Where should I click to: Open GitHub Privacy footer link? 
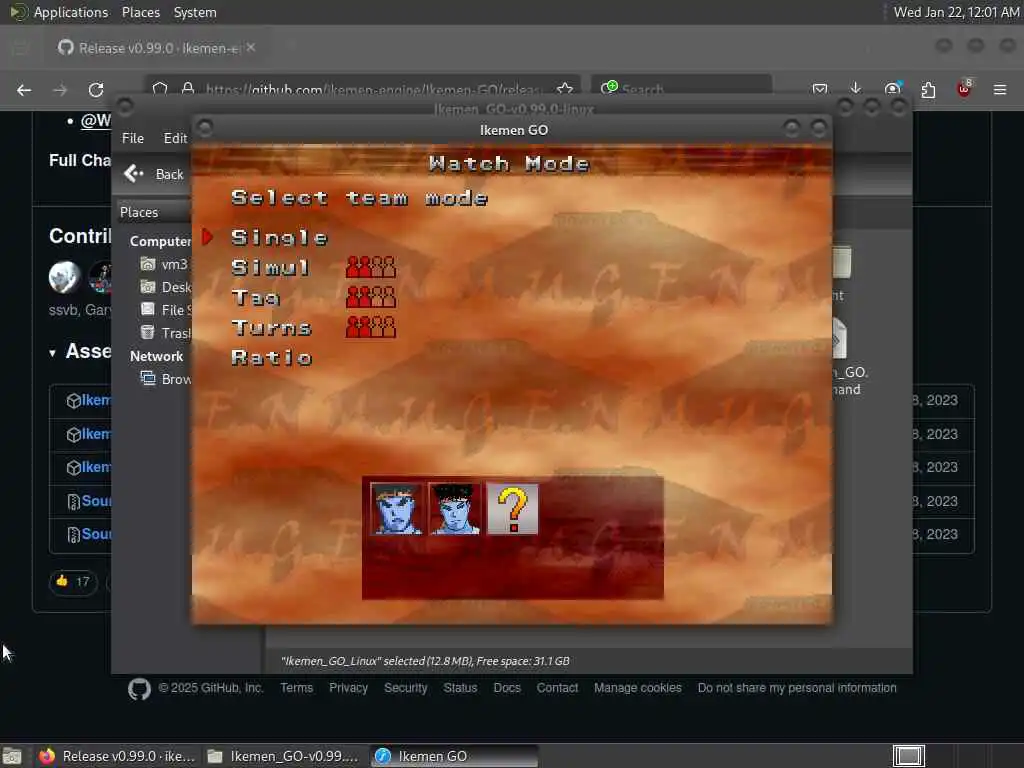tap(348, 688)
